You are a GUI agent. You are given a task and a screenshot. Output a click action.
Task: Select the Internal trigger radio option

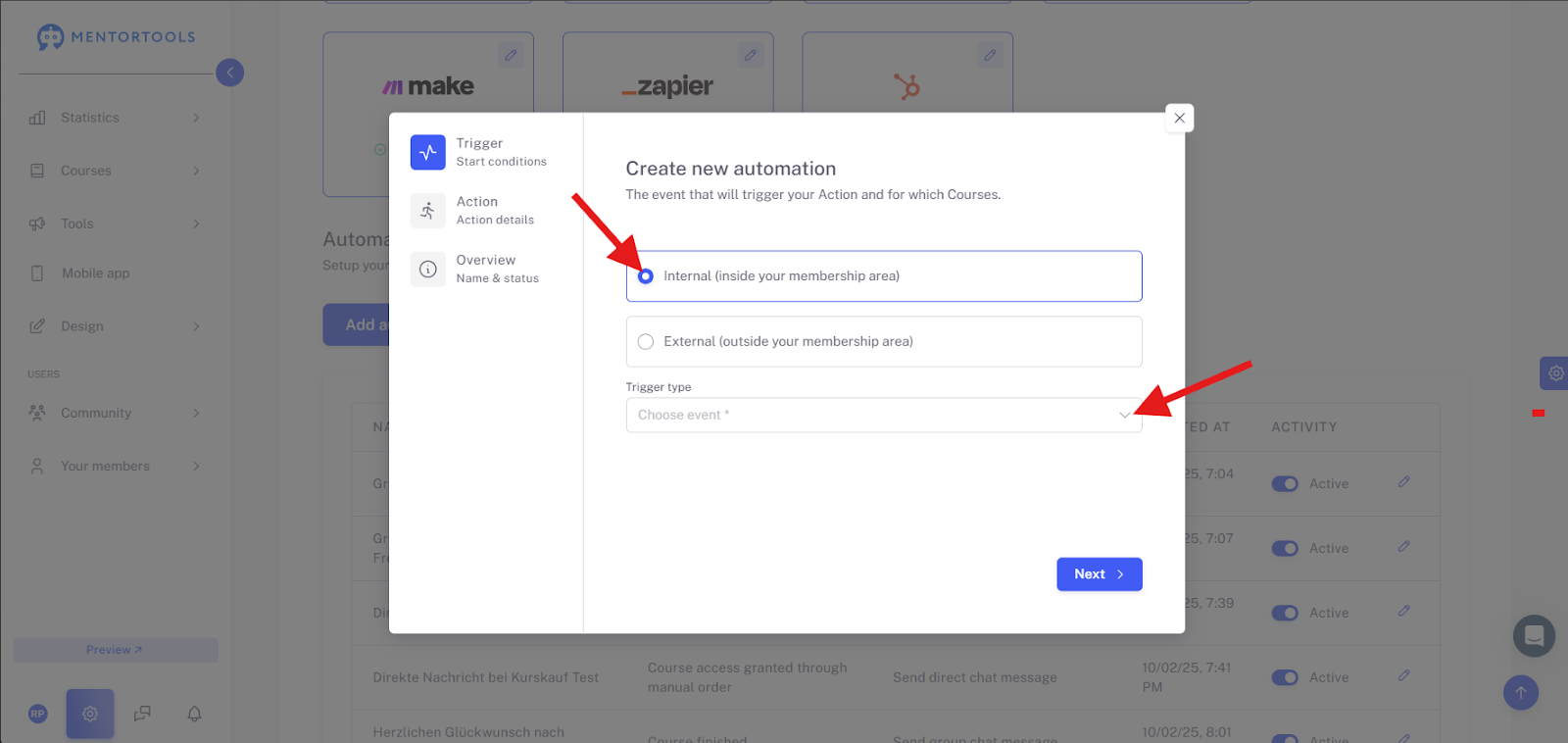(x=646, y=276)
